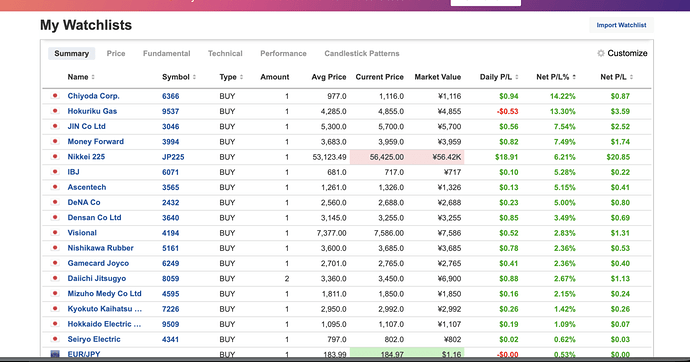This screenshot has height=362, width=690.
Task: Sort the table by Daily P/L
Action: [499, 77]
